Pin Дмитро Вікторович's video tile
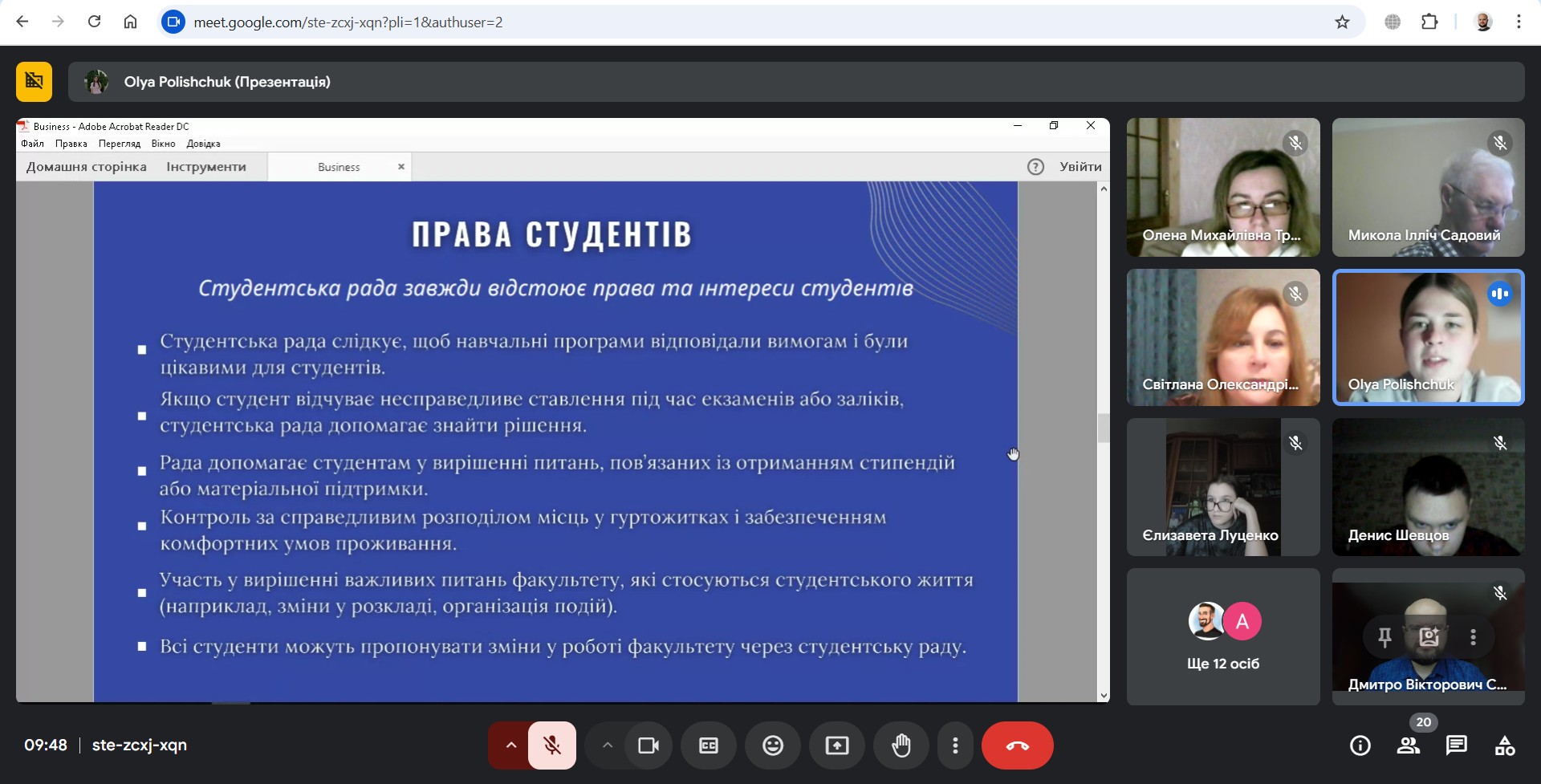This screenshot has width=1541, height=784. (x=1384, y=637)
